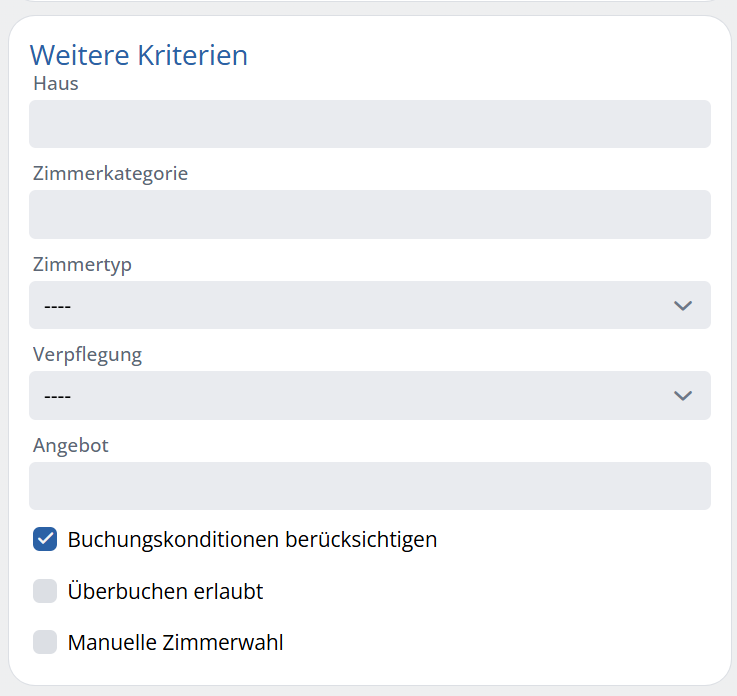Open the Zimmertyp dropdown
This screenshot has height=696, width=737.
point(370,305)
